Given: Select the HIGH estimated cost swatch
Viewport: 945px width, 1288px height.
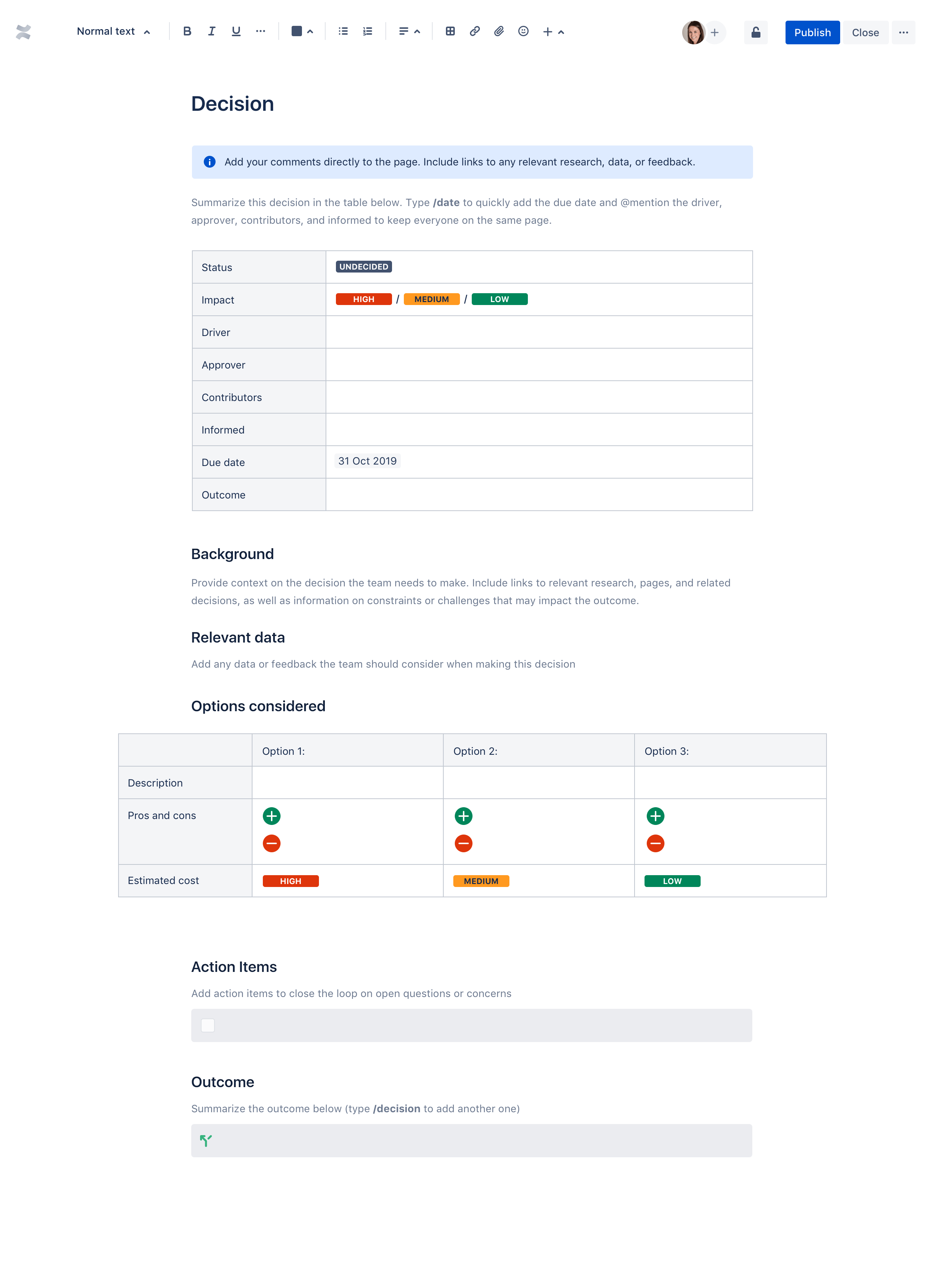Looking at the screenshot, I should pos(290,881).
